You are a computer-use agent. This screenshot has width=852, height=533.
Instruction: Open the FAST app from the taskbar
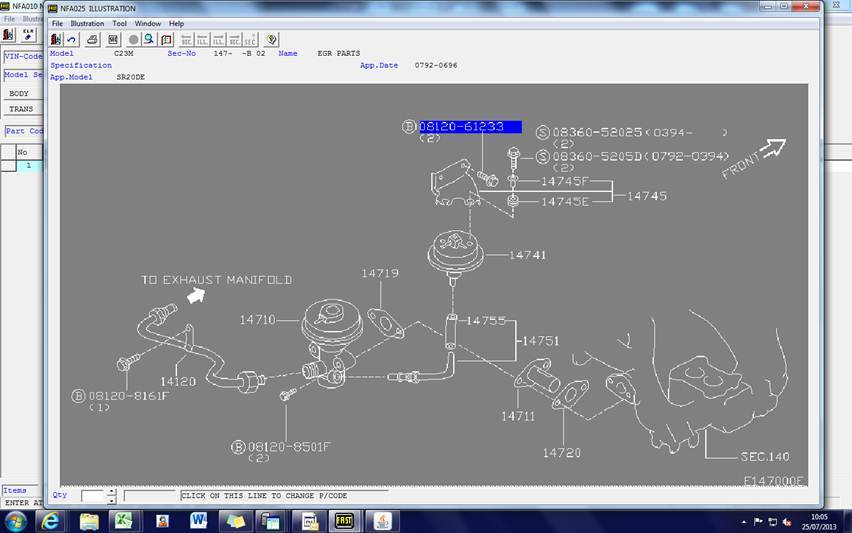(343, 521)
